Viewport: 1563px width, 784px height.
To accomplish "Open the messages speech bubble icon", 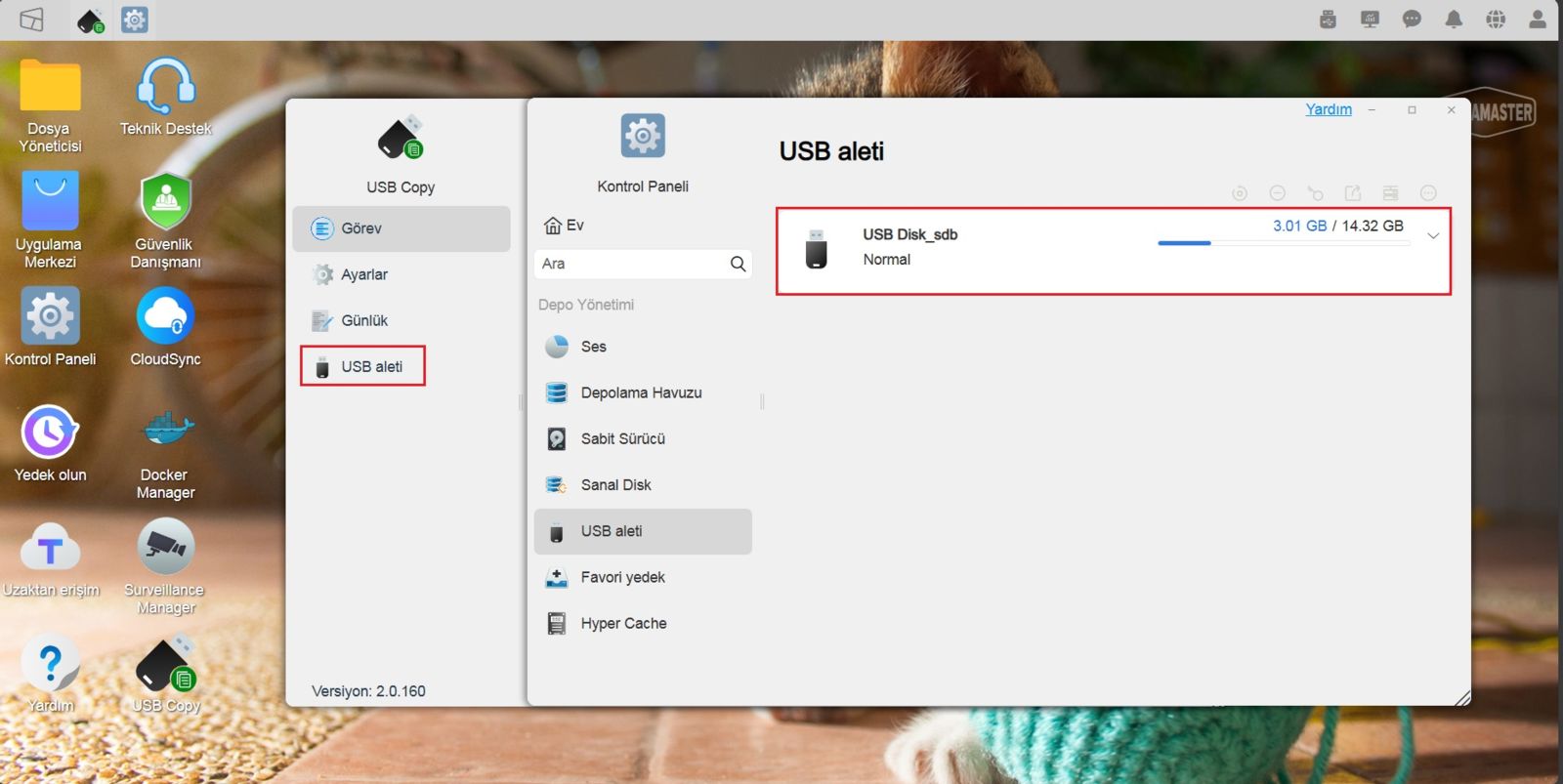I will (x=1412, y=20).
